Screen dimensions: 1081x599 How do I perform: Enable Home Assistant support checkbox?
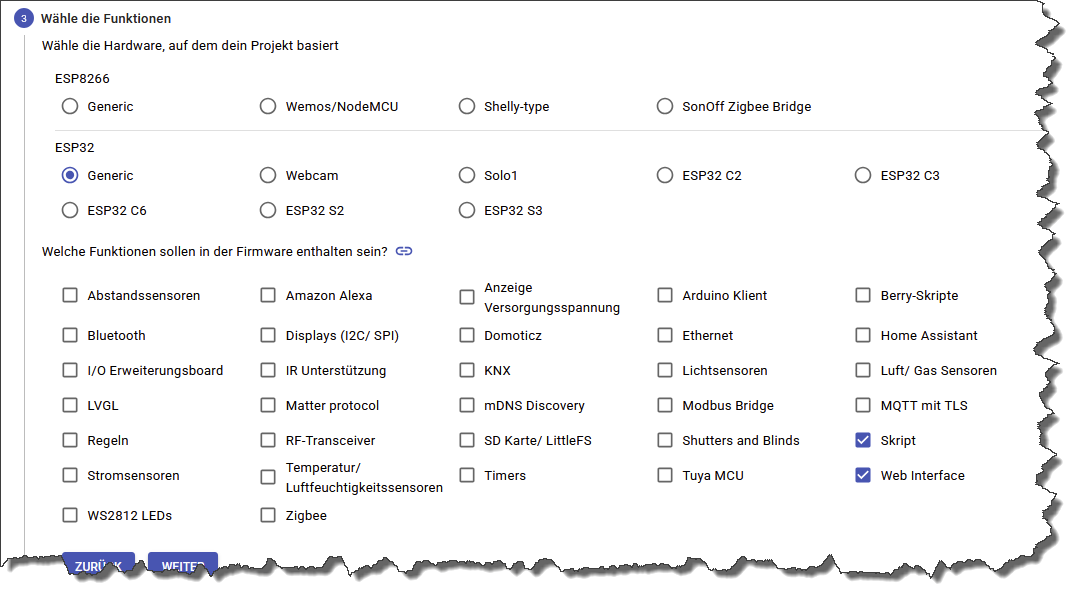pyautogui.click(x=863, y=335)
